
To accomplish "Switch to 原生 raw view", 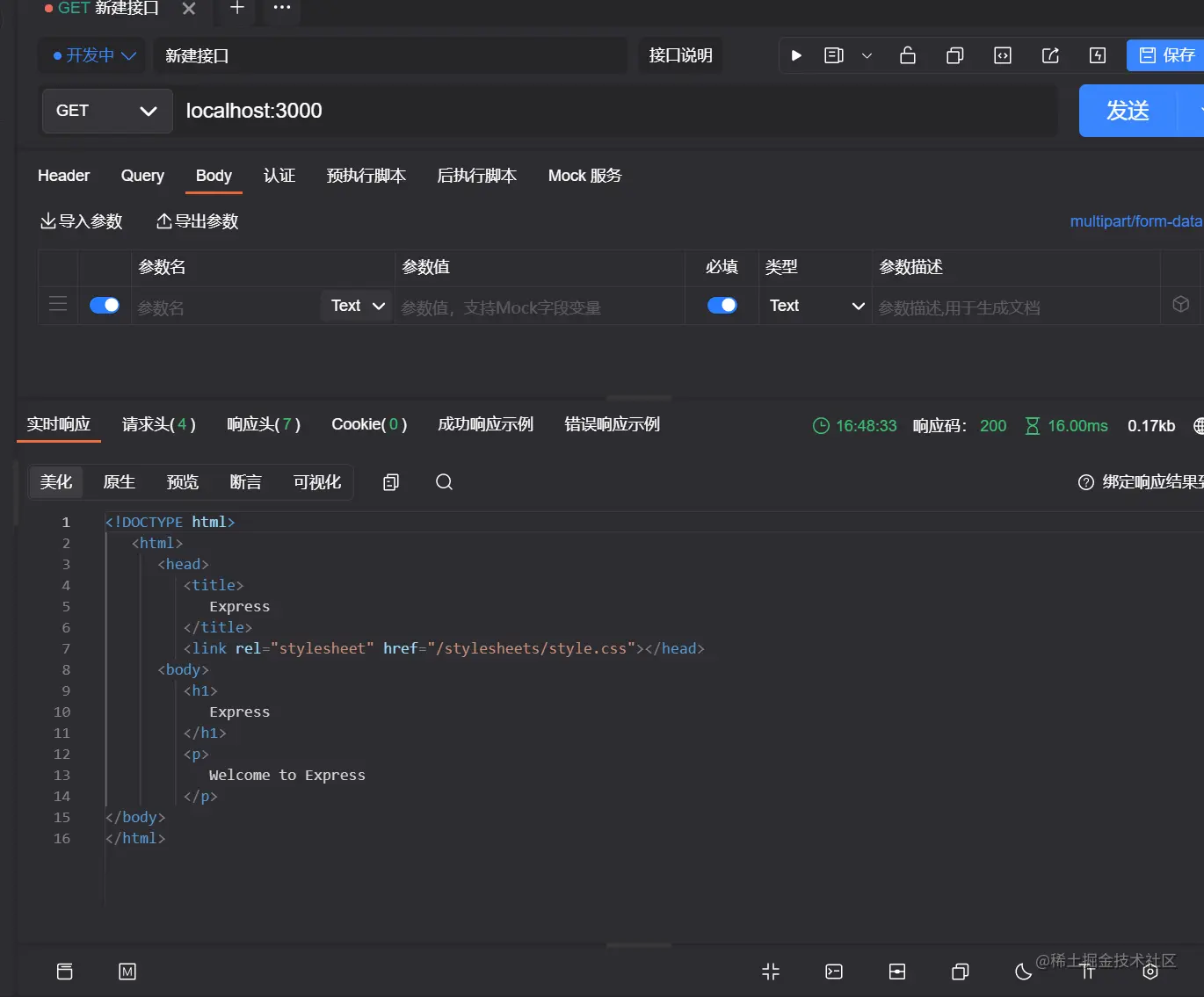I will (x=119, y=482).
